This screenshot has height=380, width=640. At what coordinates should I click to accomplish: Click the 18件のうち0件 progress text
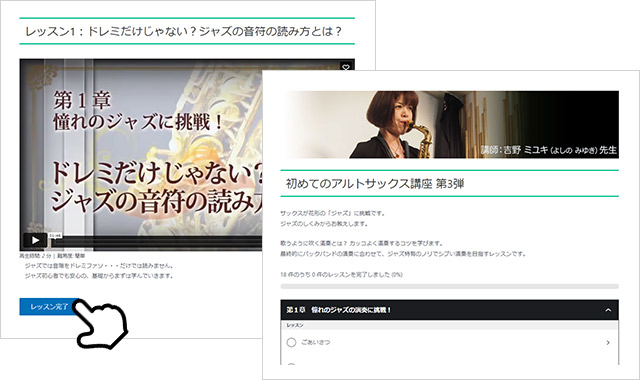[x=341, y=275]
